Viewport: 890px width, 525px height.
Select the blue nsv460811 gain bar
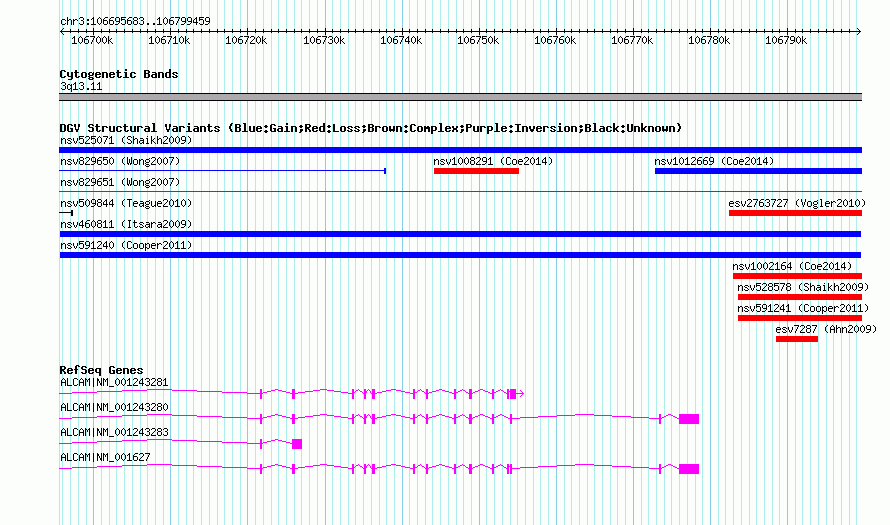pyautogui.click(x=460, y=234)
